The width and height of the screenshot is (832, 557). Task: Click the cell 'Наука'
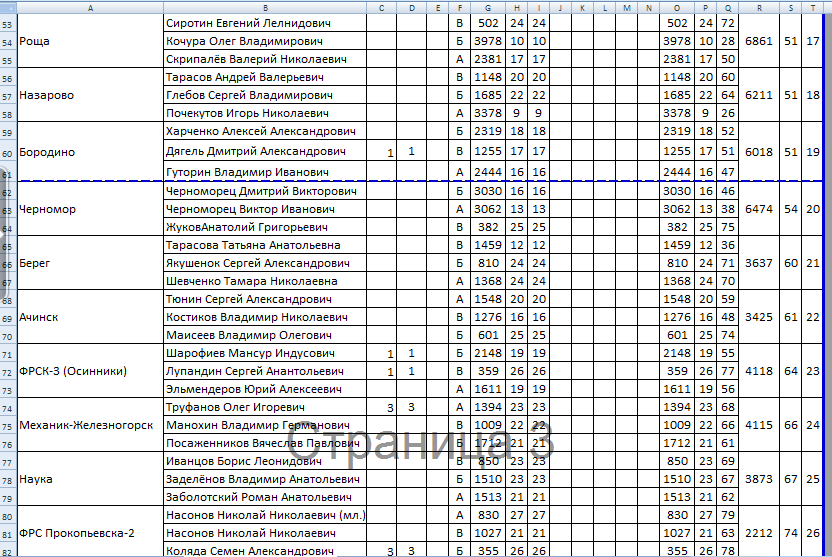(91, 480)
